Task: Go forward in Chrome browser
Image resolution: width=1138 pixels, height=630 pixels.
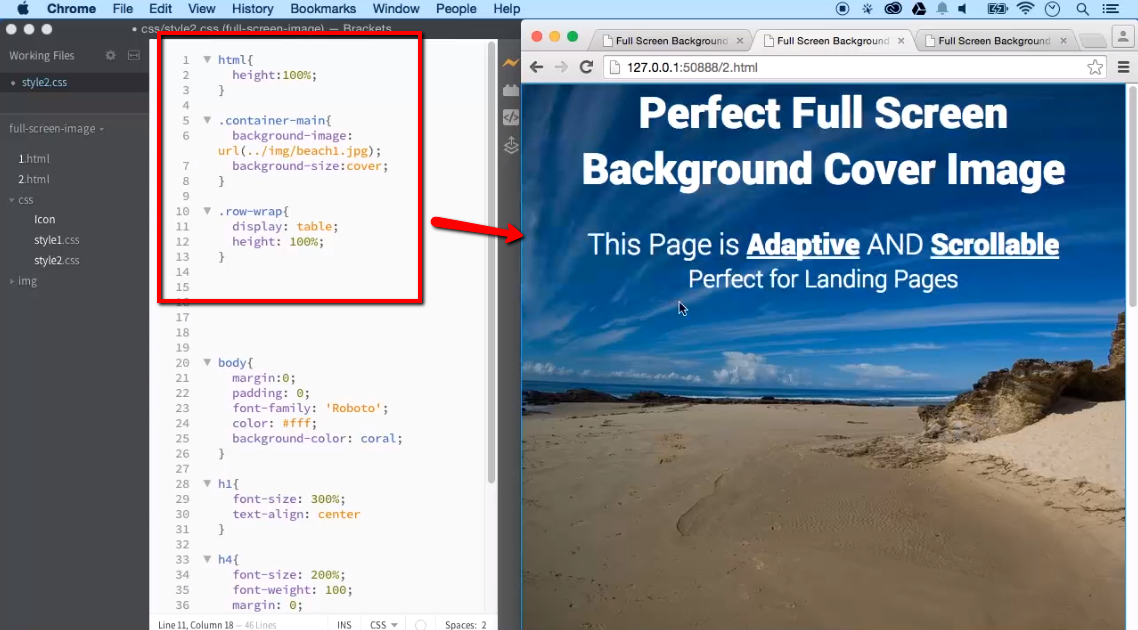Action: pyautogui.click(x=561, y=68)
